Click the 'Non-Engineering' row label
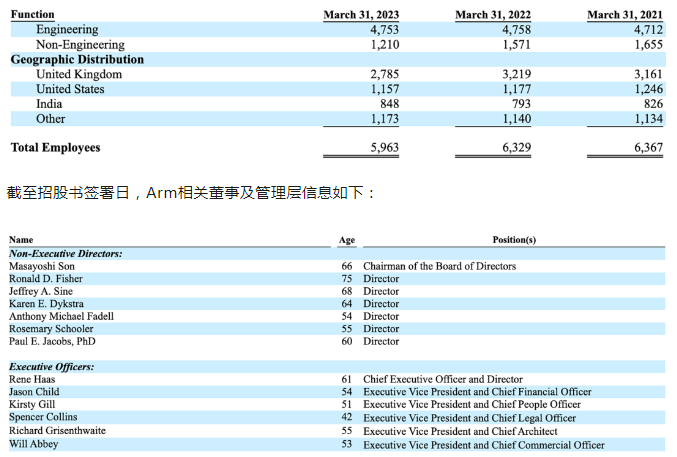This screenshot has width=677, height=457. 80,44
